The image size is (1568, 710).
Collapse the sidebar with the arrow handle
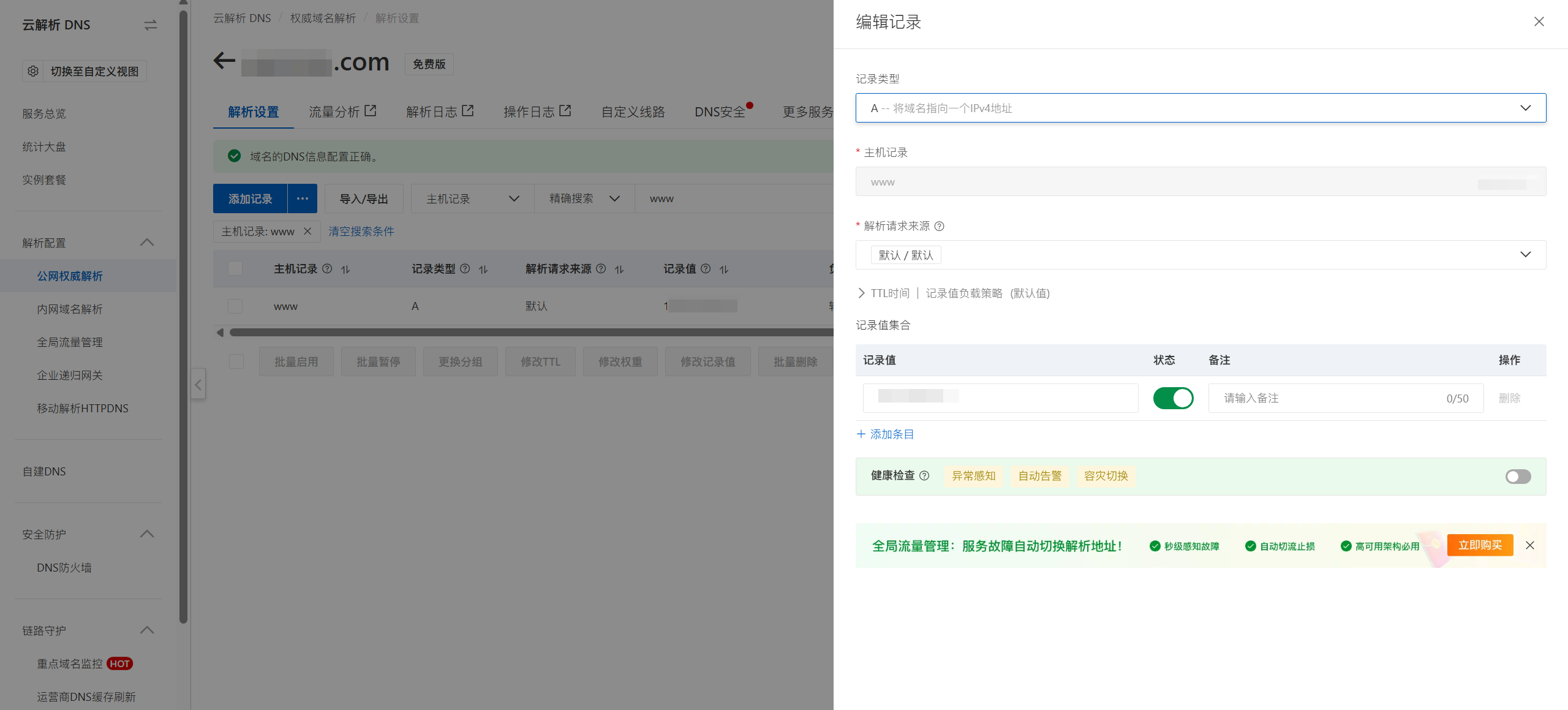tap(198, 384)
